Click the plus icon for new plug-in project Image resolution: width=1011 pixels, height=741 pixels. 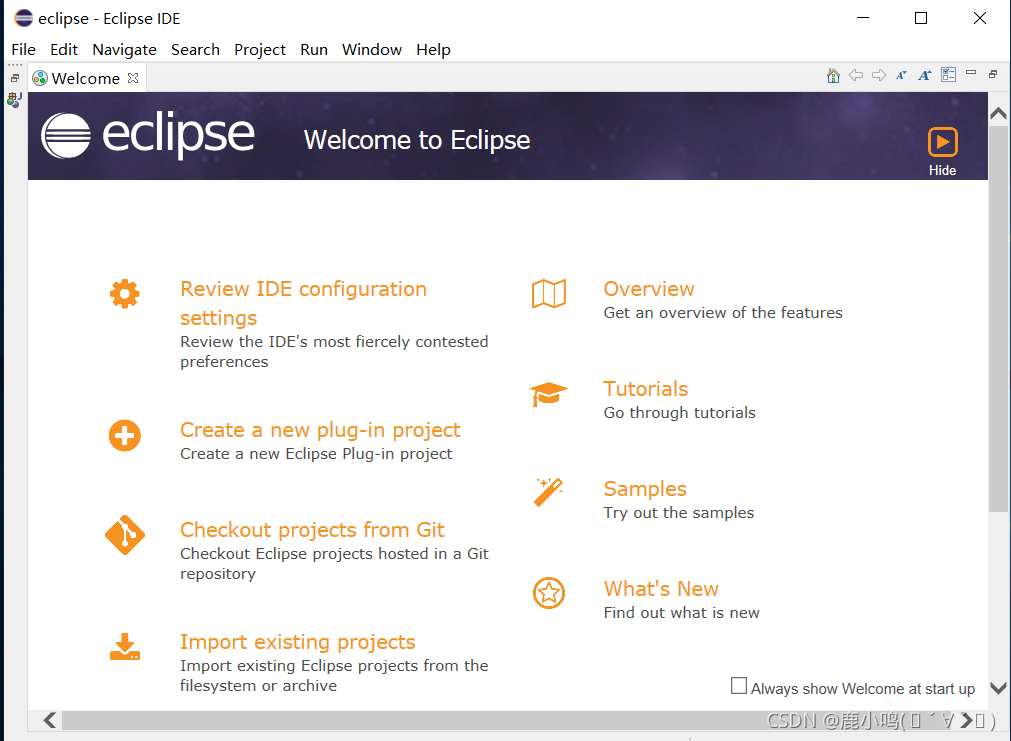point(124,435)
